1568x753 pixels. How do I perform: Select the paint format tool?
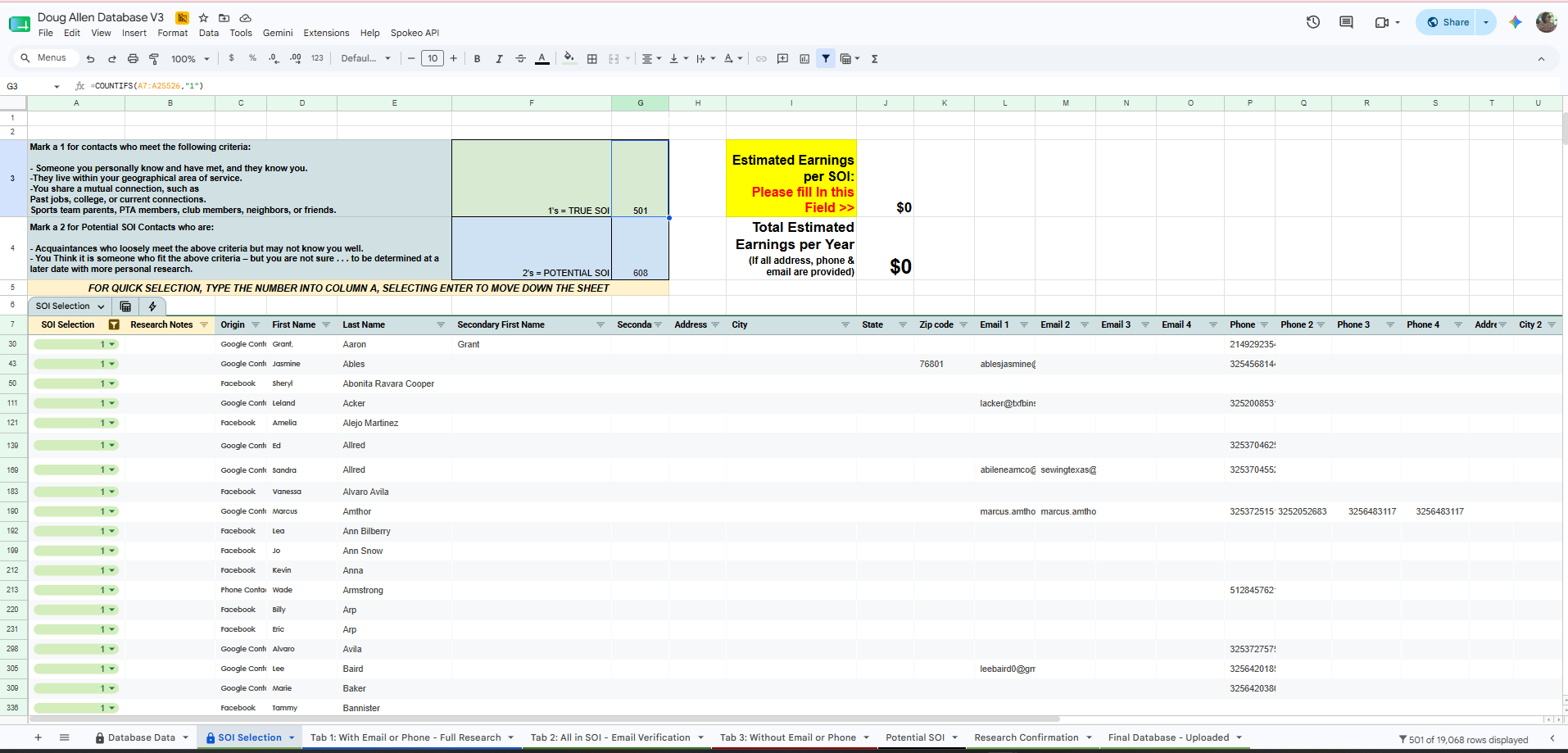click(x=154, y=59)
